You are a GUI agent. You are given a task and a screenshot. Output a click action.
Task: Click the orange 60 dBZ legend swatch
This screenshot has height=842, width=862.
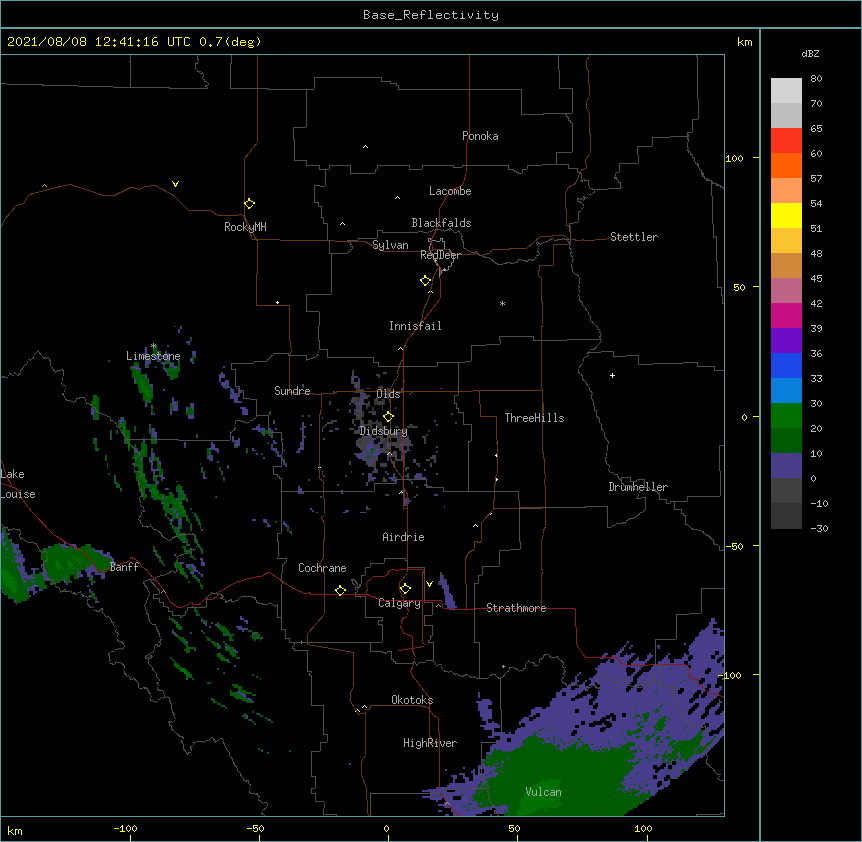pos(786,165)
